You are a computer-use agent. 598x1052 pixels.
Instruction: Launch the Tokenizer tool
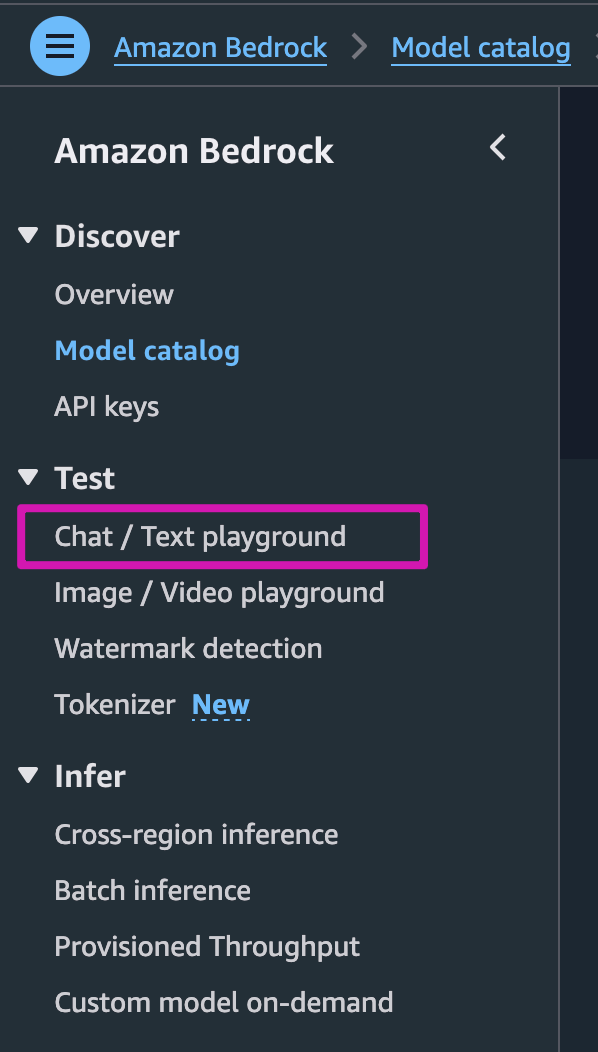(115, 704)
